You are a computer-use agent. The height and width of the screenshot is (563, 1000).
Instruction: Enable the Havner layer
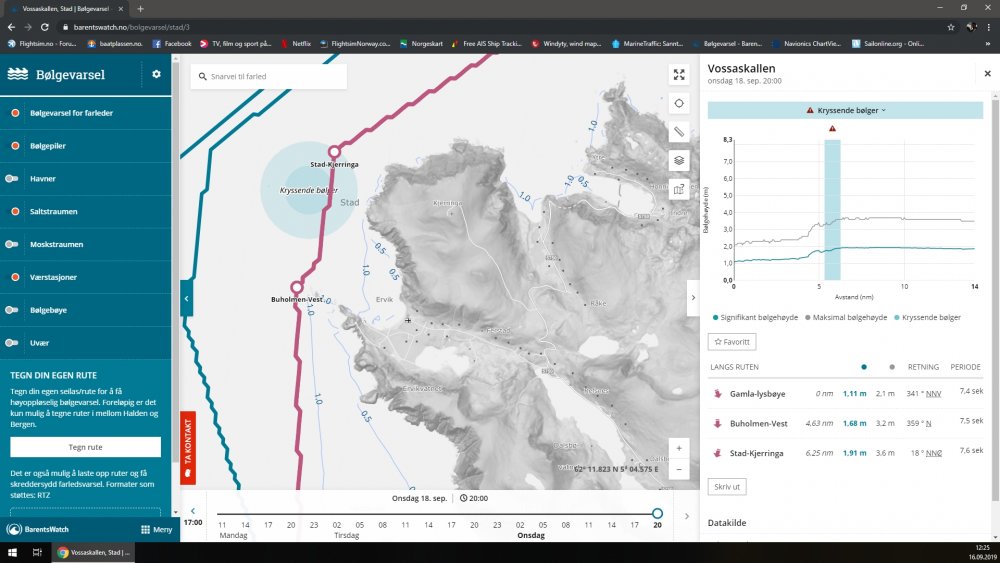[x=12, y=179]
